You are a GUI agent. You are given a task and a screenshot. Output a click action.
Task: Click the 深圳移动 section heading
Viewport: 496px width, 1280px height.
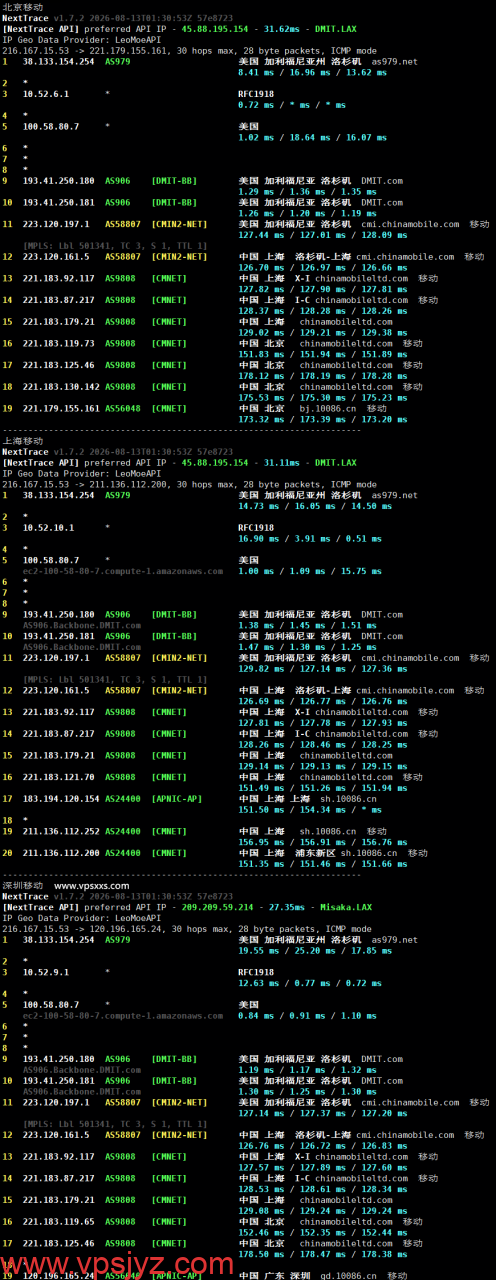(22, 885)
